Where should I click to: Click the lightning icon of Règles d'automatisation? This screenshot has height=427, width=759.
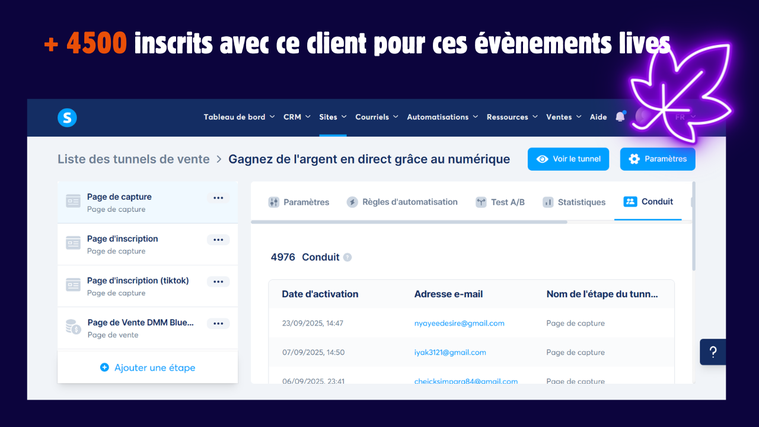[352, 202]
